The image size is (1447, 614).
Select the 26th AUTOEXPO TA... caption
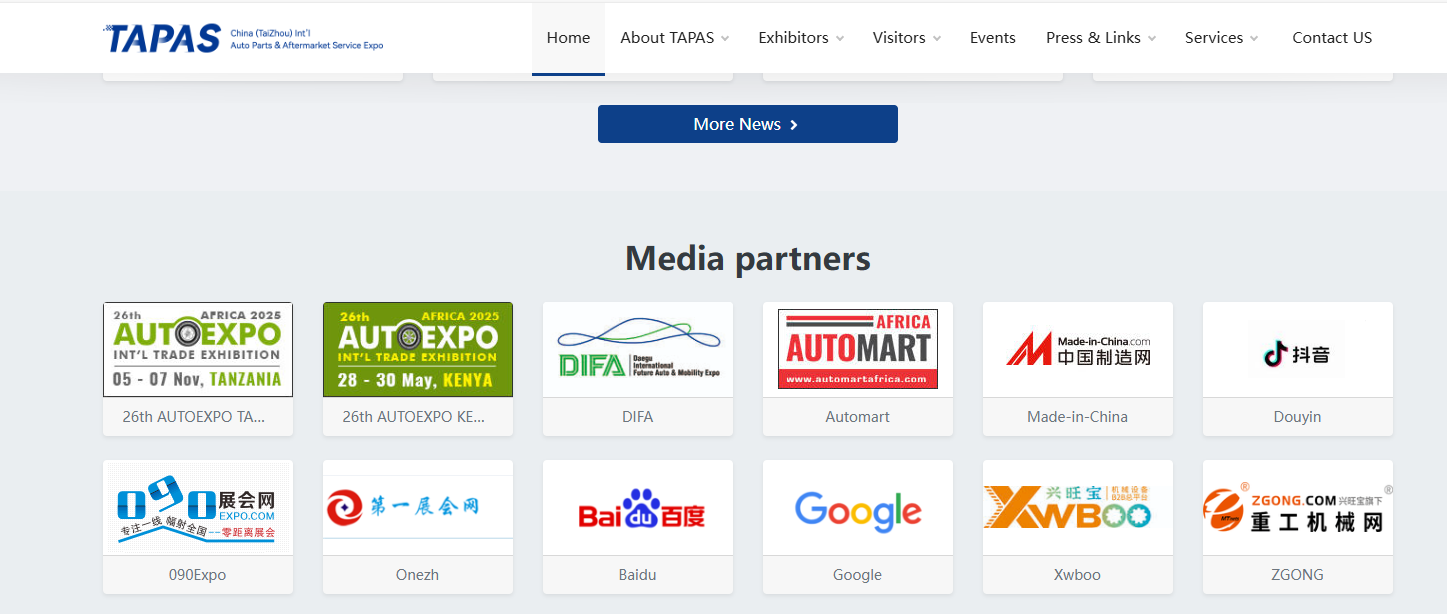[x=194, y=417]
